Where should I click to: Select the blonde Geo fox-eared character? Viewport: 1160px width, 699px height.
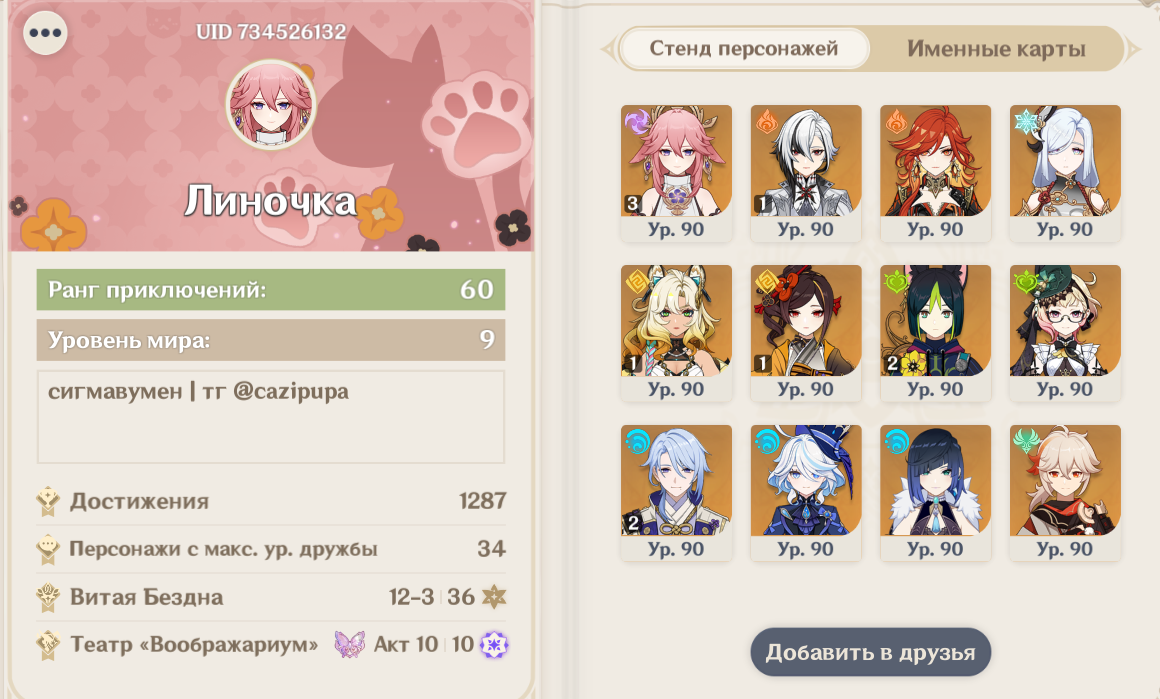coord(676,333)
